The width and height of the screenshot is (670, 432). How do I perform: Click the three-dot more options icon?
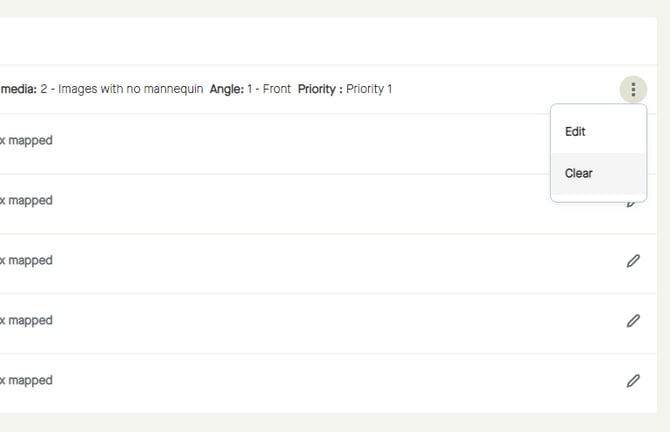[x=633, y=89]
